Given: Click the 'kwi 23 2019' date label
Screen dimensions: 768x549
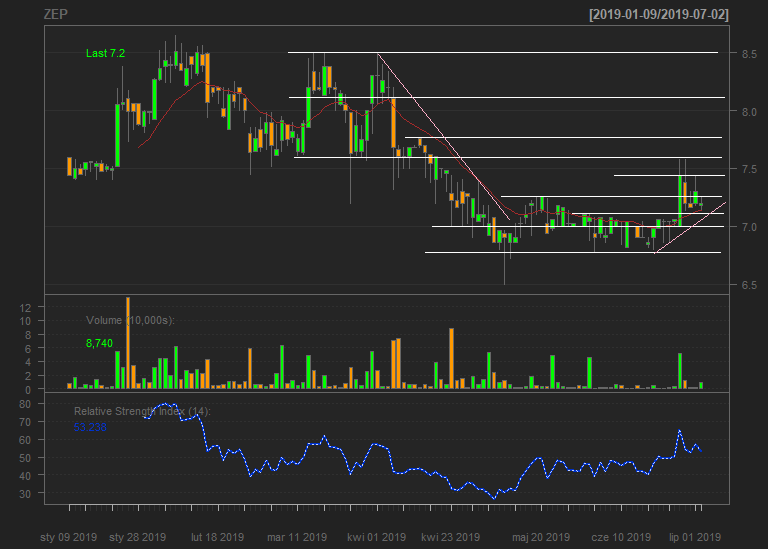Looking at the screenshot, I should (x=451, y=537).
